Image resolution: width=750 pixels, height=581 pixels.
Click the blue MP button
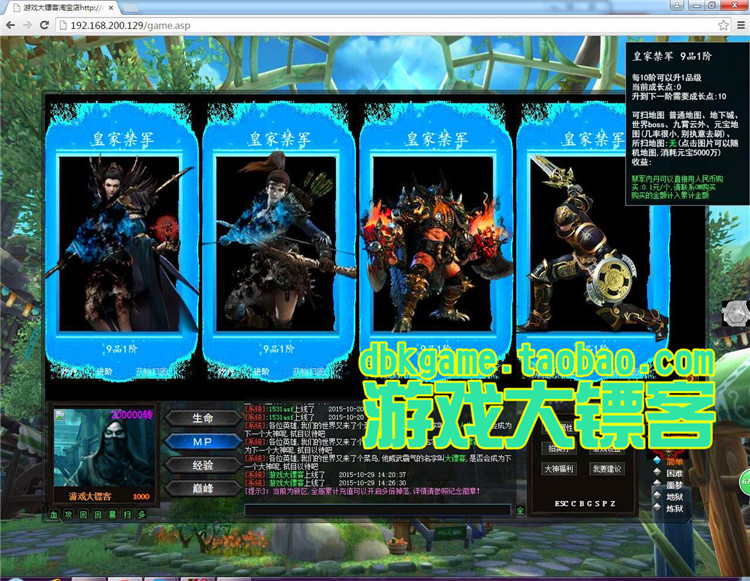203,442
